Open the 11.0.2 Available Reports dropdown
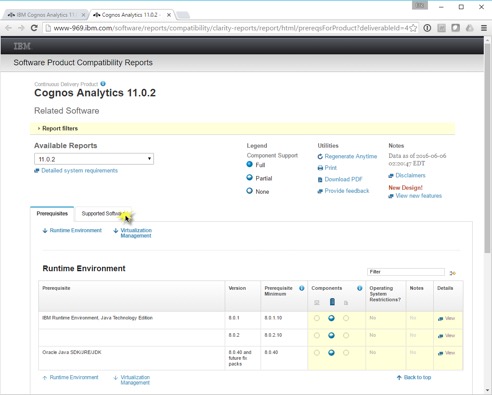 click(94, 159)
